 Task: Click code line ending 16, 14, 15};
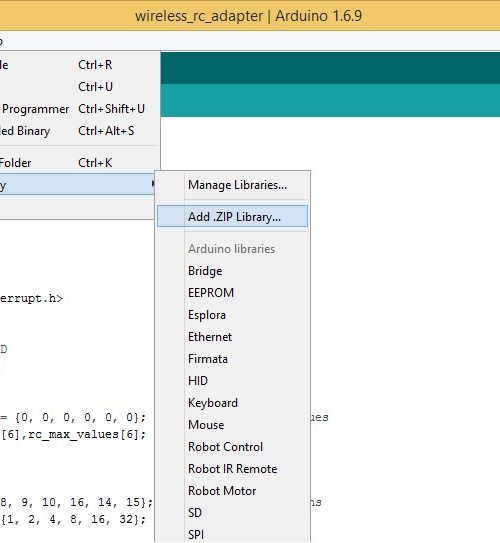click(76, 502)
